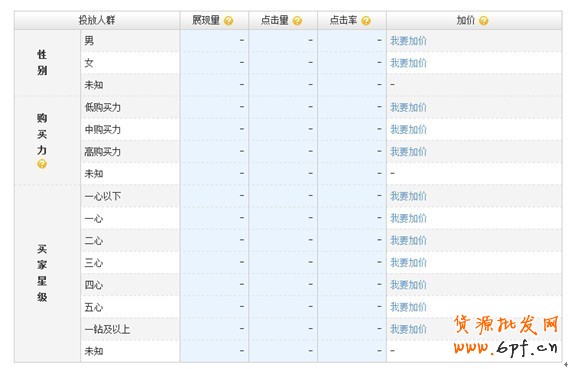
Task: Open 我要加价 for 中购买力 row
Action: [408, 129]
